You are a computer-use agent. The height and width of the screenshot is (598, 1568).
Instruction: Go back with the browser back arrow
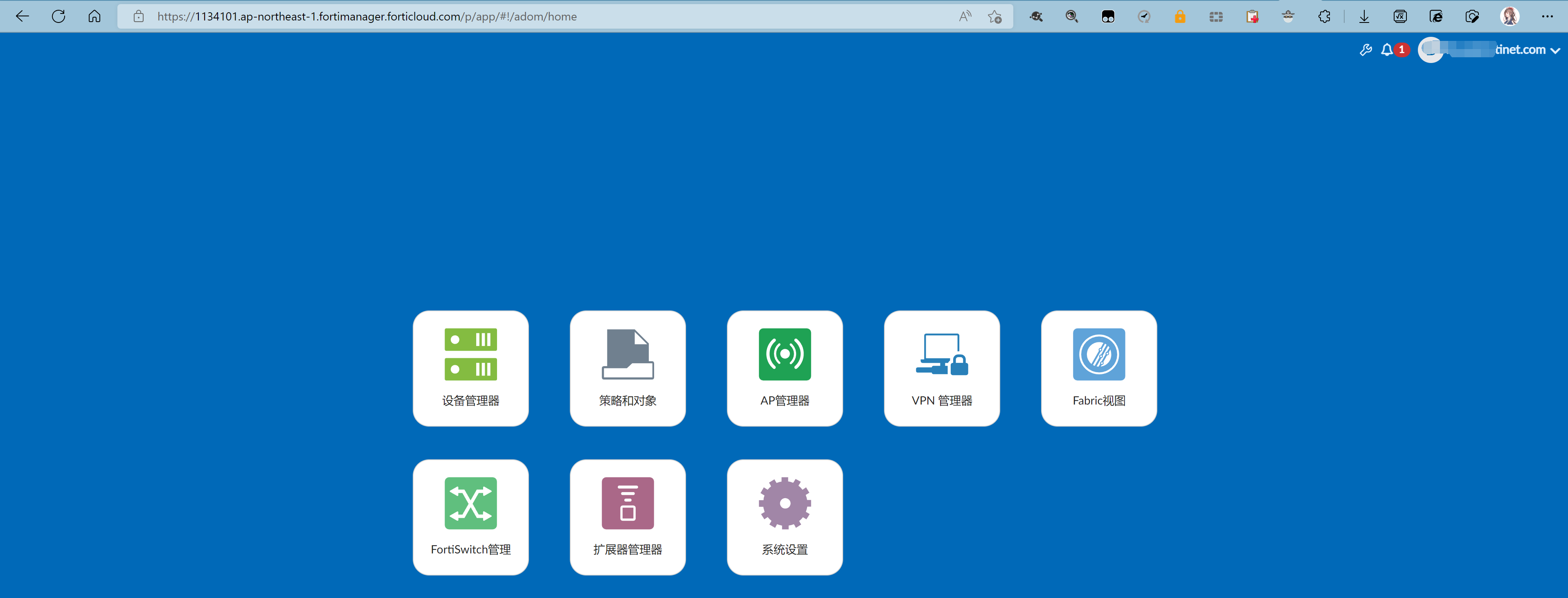tap(22, 16)
